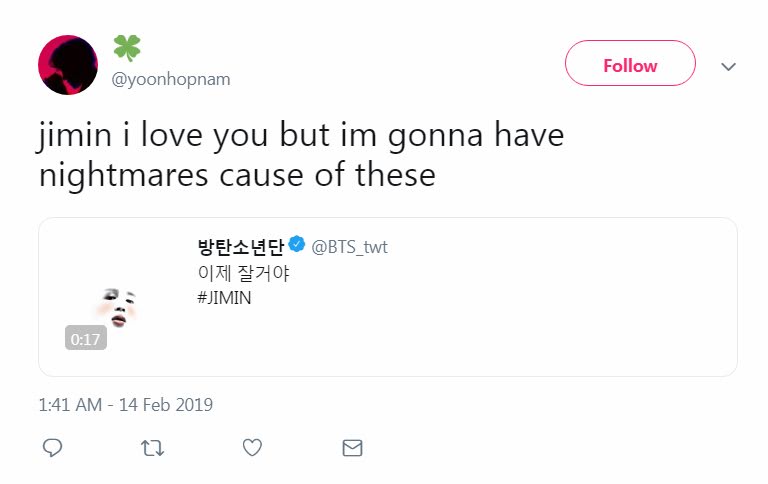This screenshot has width=768, height=484.
Task: Click the tweet text about nightmares
Action: click(x=238, y=176)
